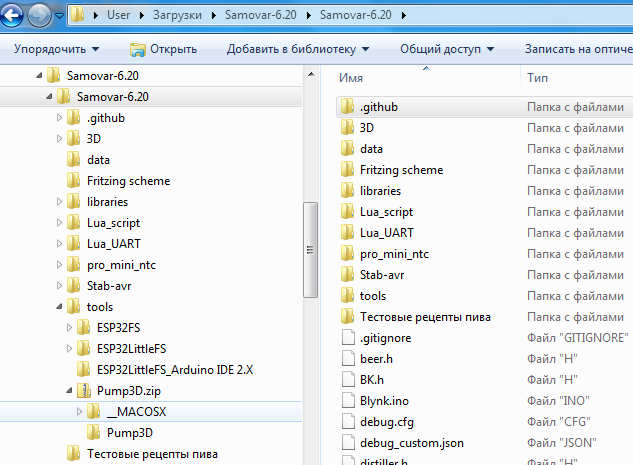Screen dimensions: 633x465
Task: Collapse the nested Samovar-6.20 tree node
Action: [x=49, y=96]
